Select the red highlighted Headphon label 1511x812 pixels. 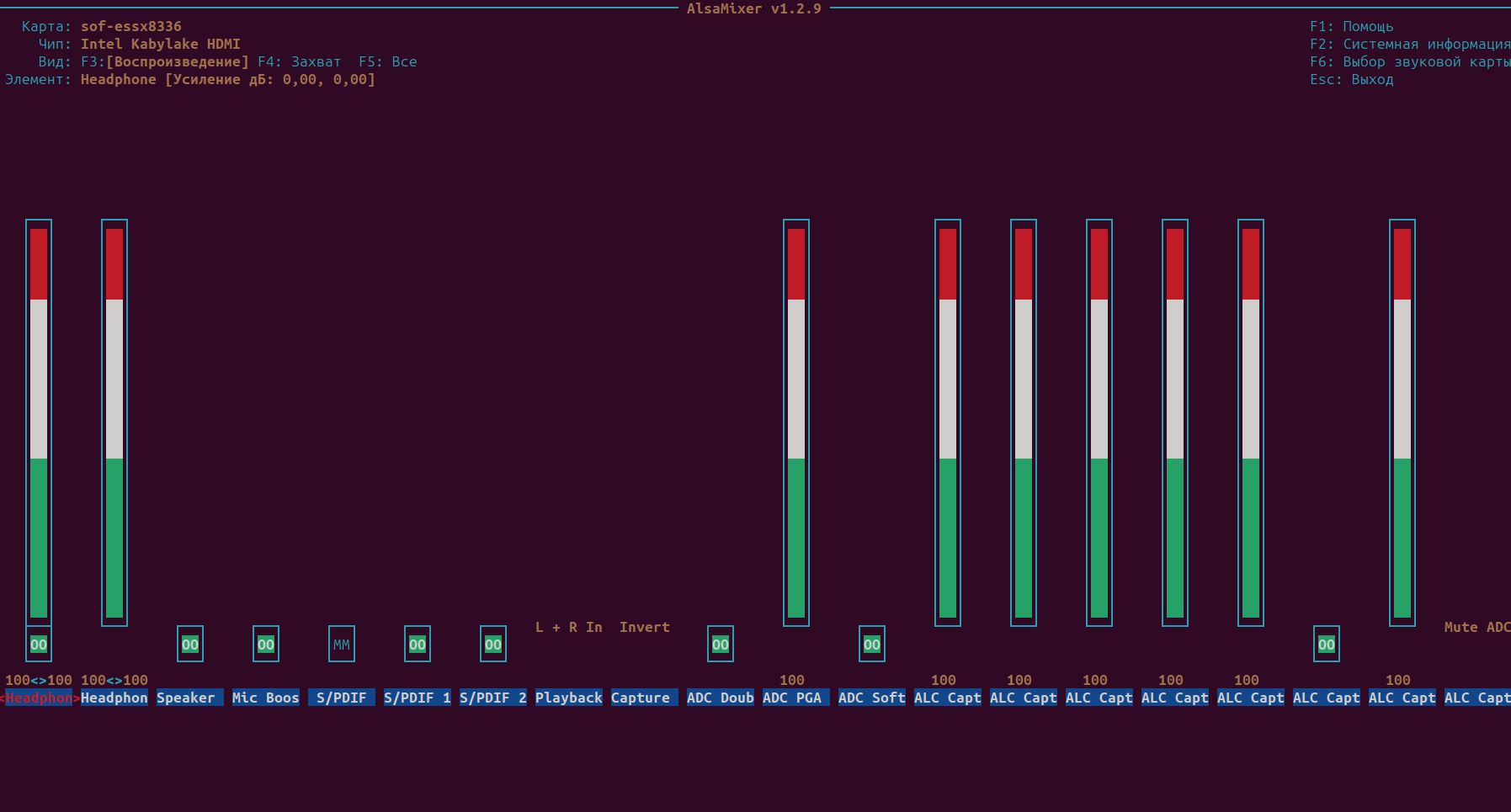click(39, 698)
